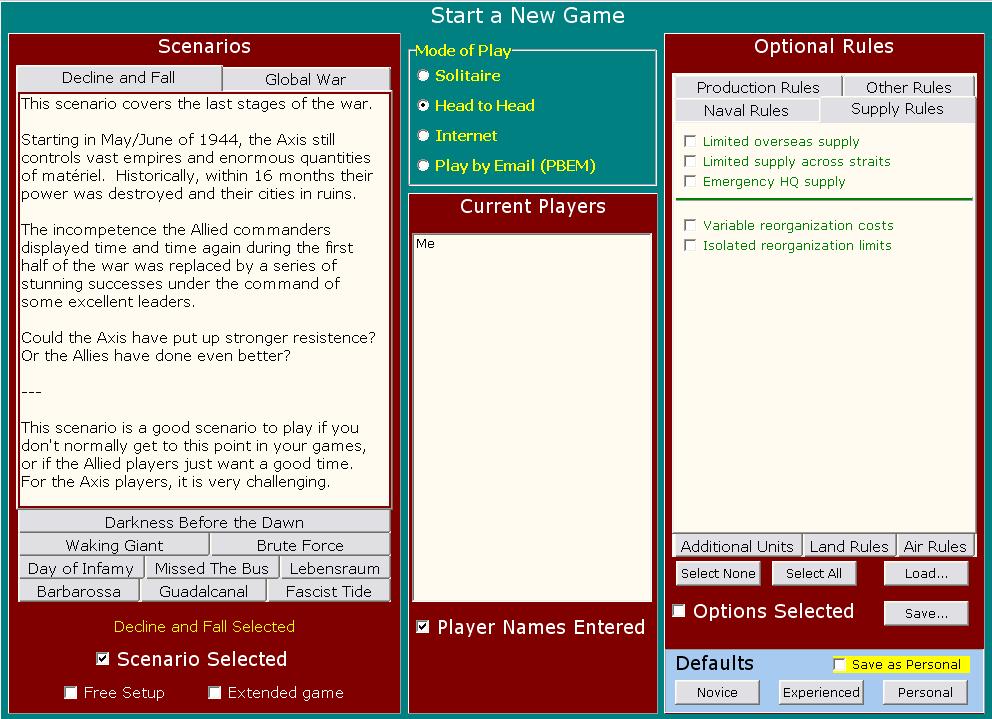992x719 pixels.
Task: Apply the Novice defaults
Action: point(716,692)
